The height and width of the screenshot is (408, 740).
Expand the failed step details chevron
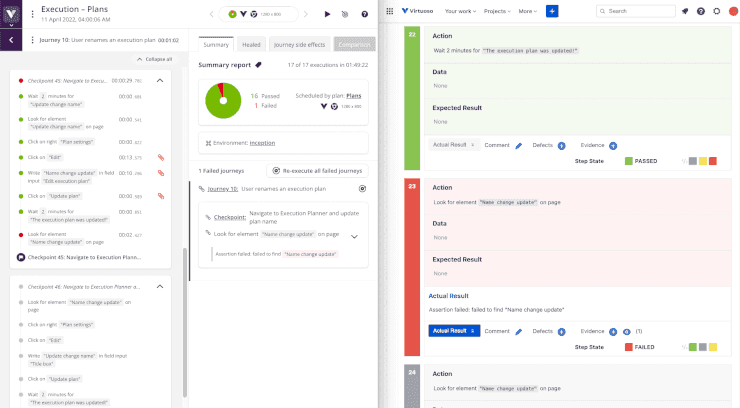tap(353, 236)
